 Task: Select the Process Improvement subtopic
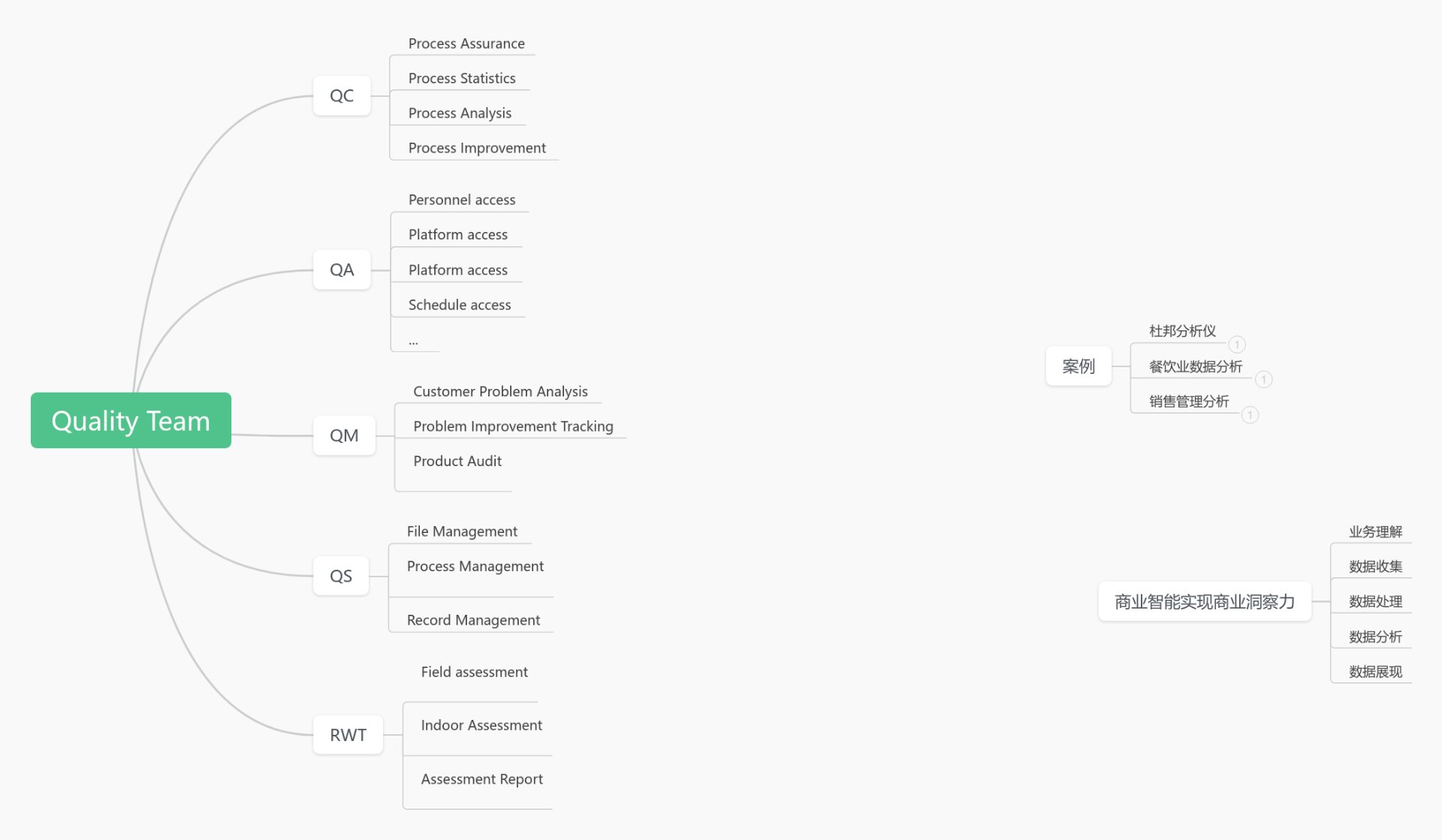[x=477, y=148]
